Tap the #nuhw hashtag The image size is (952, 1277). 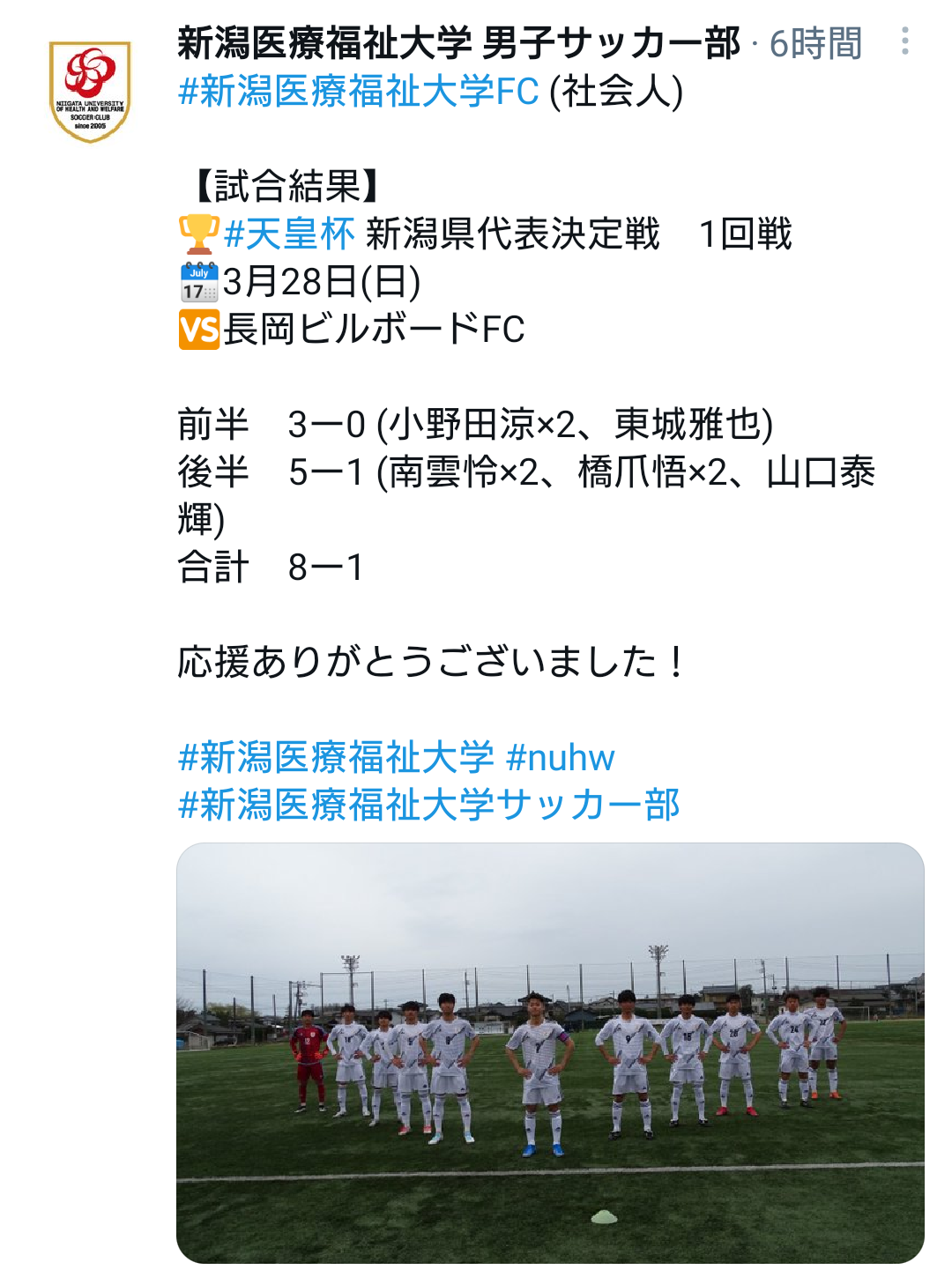(x=561, y=757)
